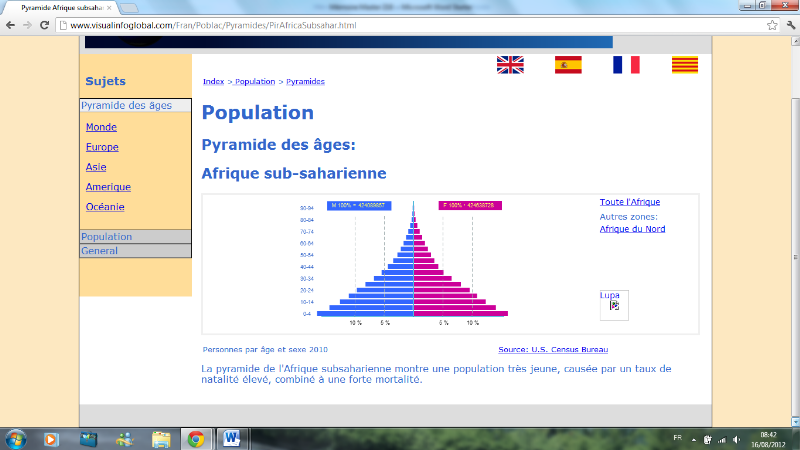Open the Chrome wrench settings menu
This screenshot has width=800, height=450.
(x=791, y=25)
